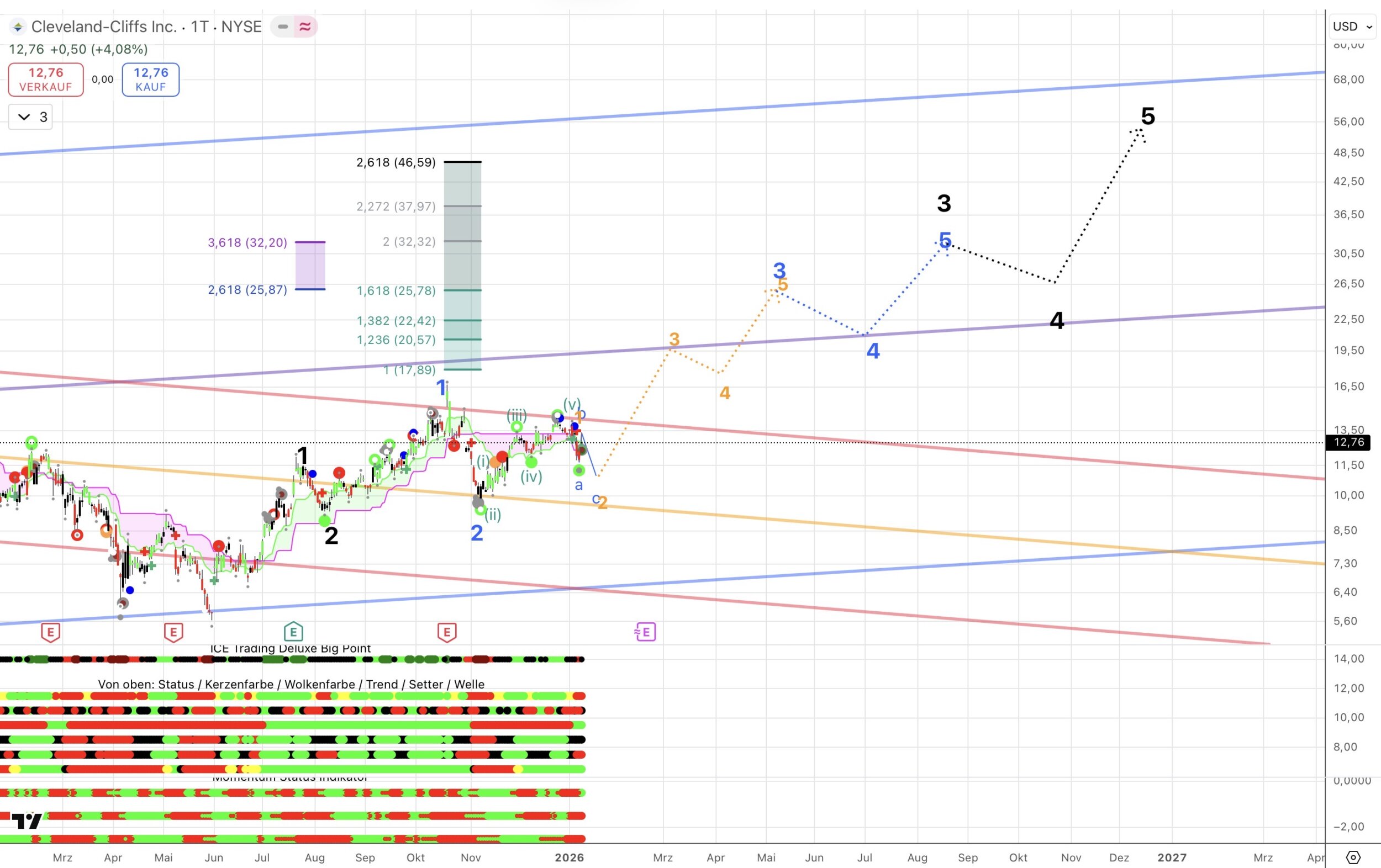Open chart settings gear icon
The height and width of the screenshot is (868, 1381).
click(x=1353, y=857)
